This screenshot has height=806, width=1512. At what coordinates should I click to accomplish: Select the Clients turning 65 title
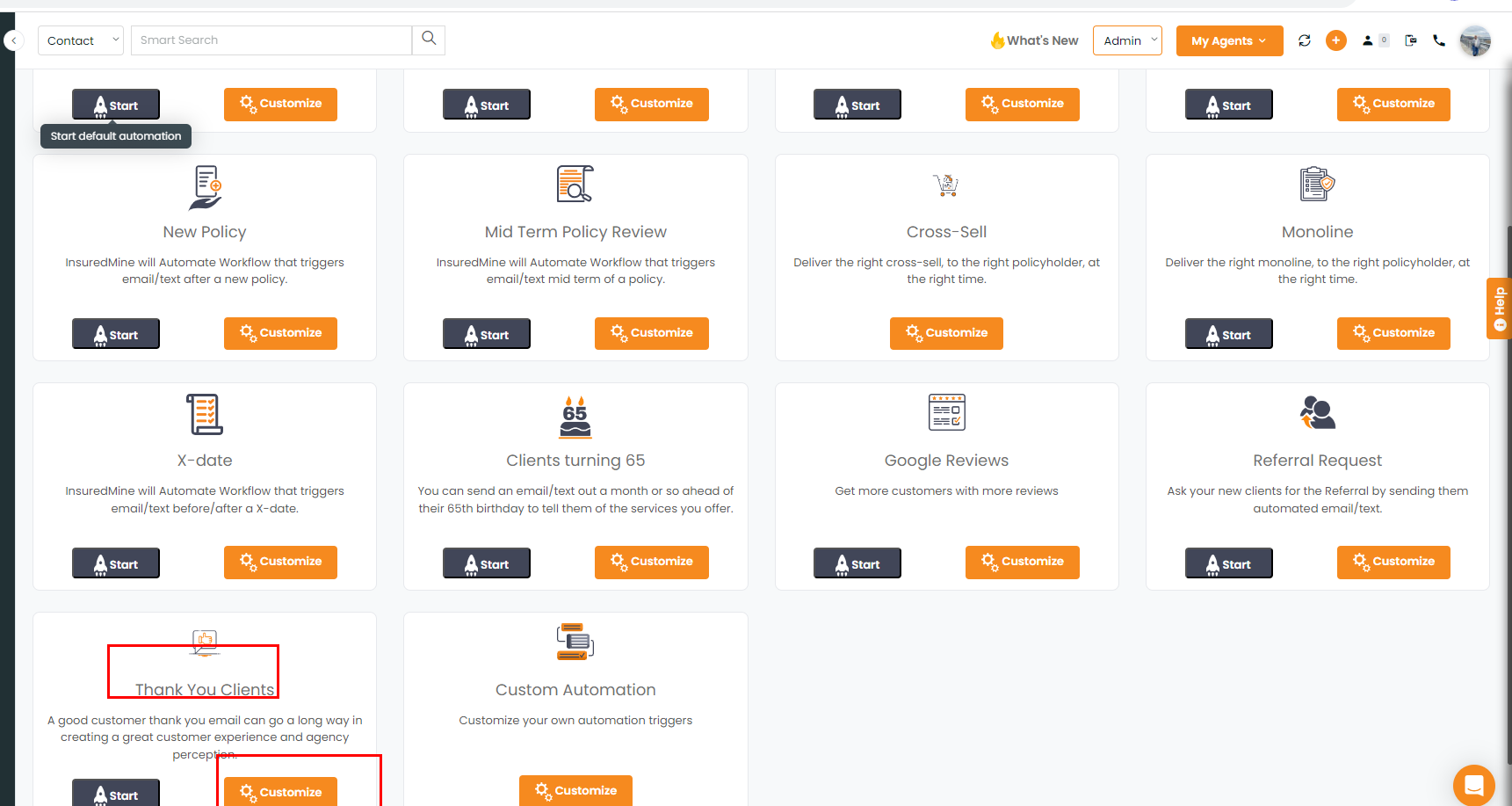tap(575, 461)
